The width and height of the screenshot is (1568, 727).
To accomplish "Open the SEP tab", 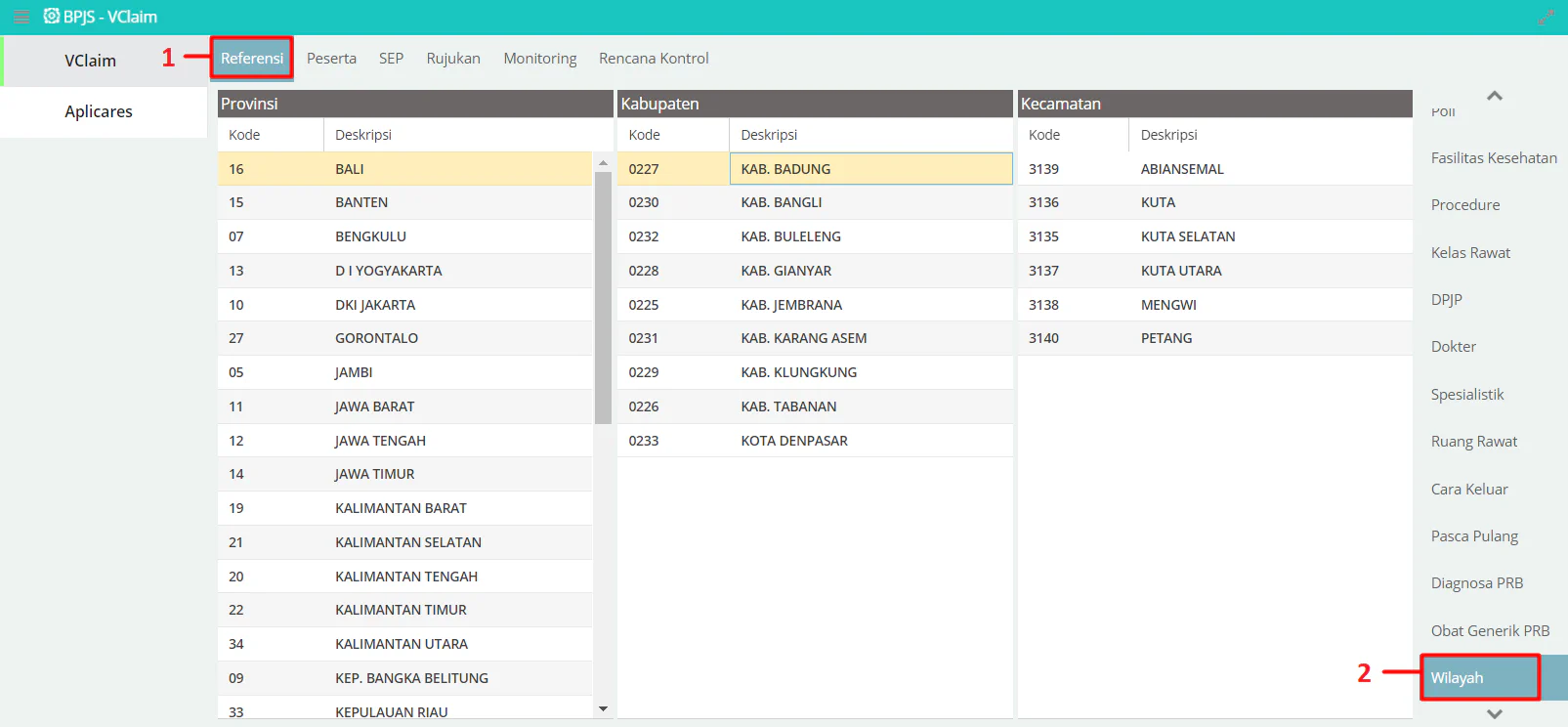I will point(391,59).
